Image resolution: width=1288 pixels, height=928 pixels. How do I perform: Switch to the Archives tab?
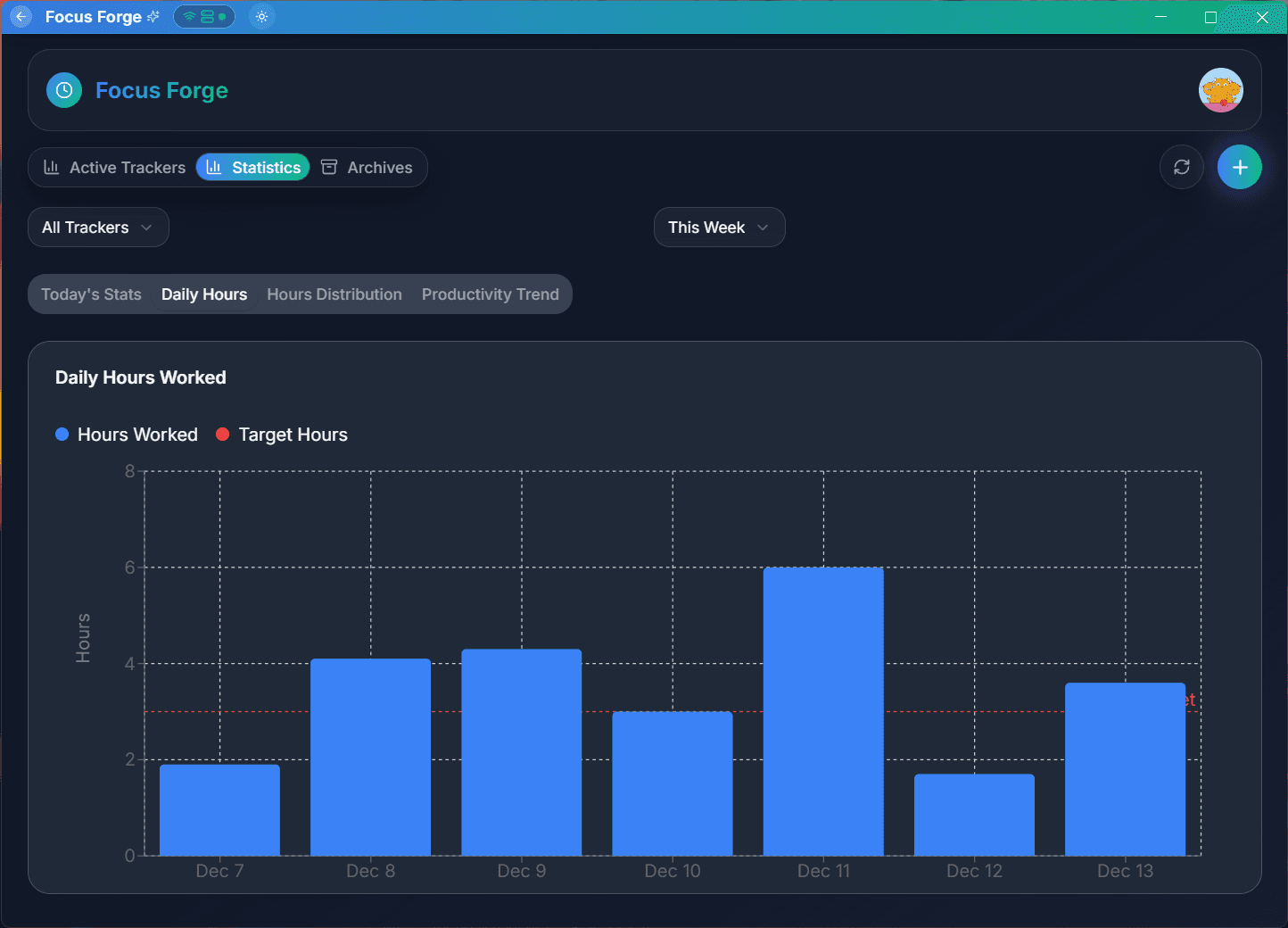tap(380, 167)
